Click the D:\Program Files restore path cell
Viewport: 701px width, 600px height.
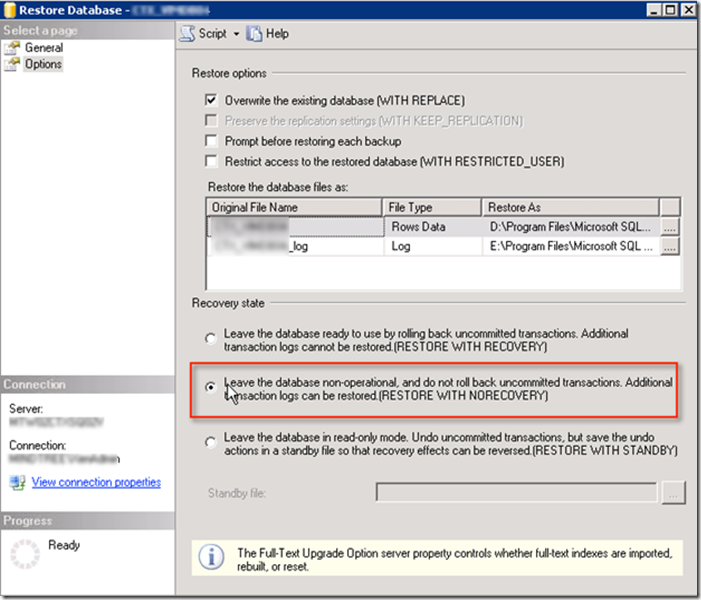pos(571,227)
